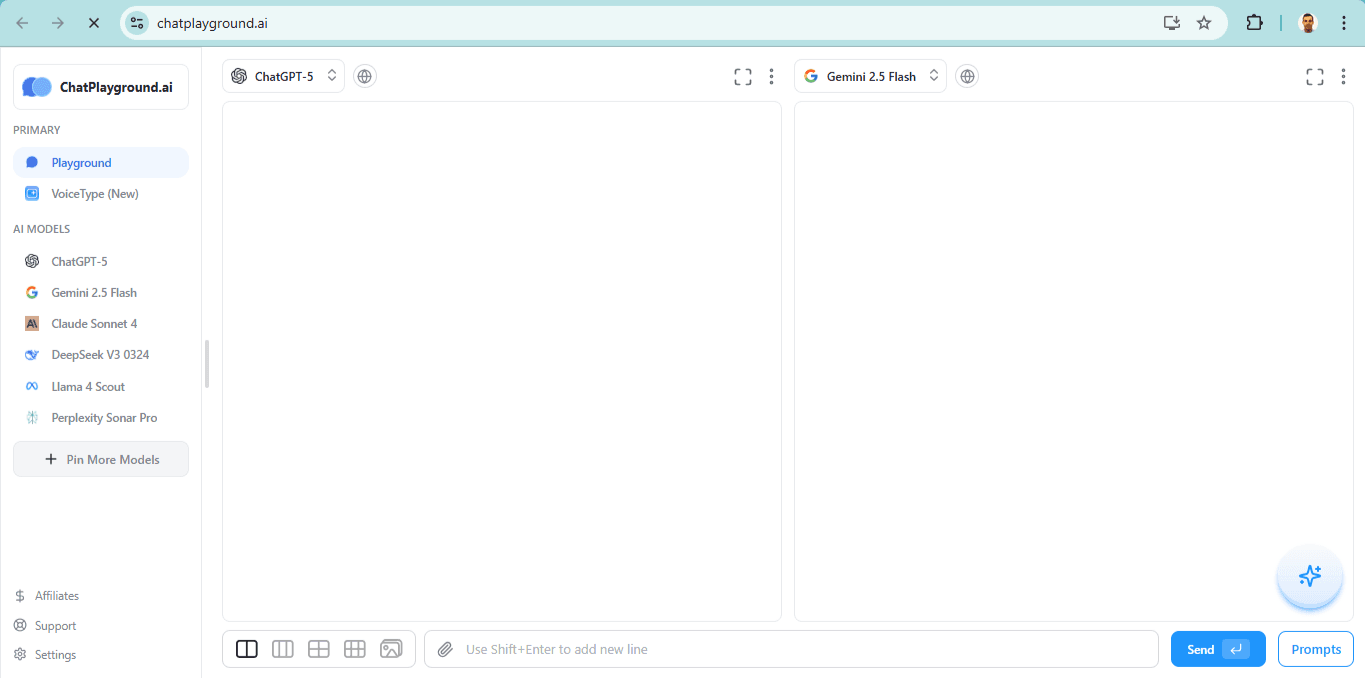This screenshot has height=678, width=1365.
Task: Click the message input field
Action: coord(790,649)
